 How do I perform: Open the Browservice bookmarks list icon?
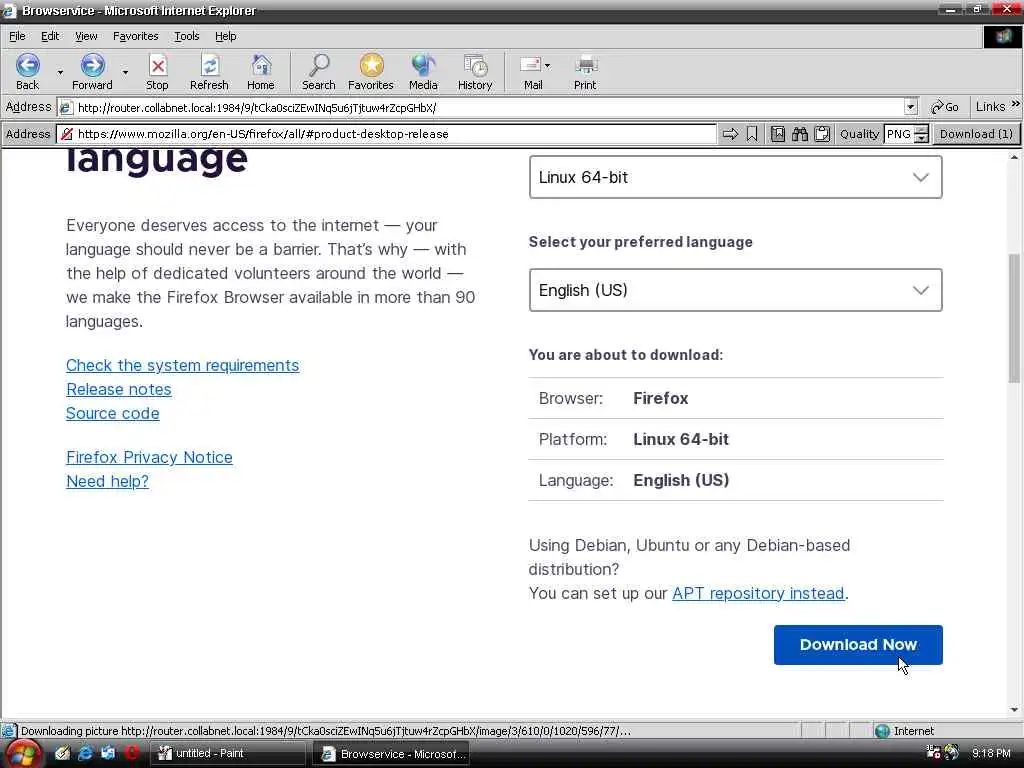click(x=778, y=134)
